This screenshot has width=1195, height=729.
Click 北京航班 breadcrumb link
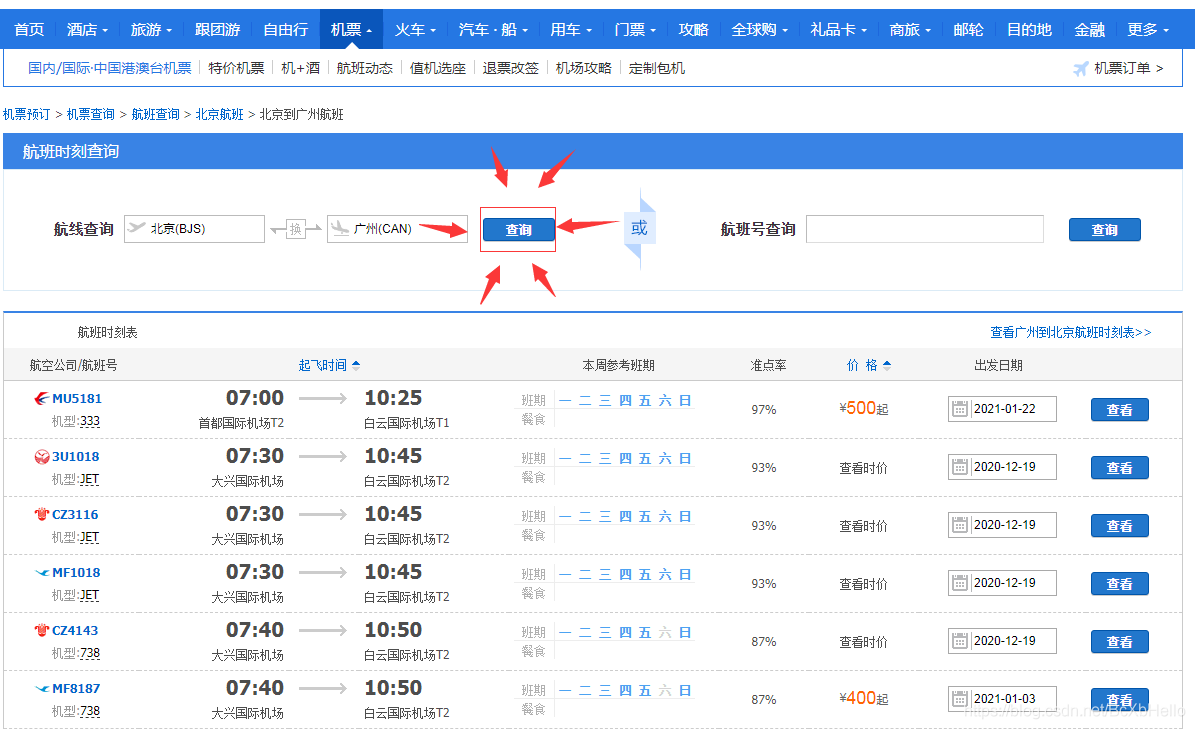tap(219, 114)
